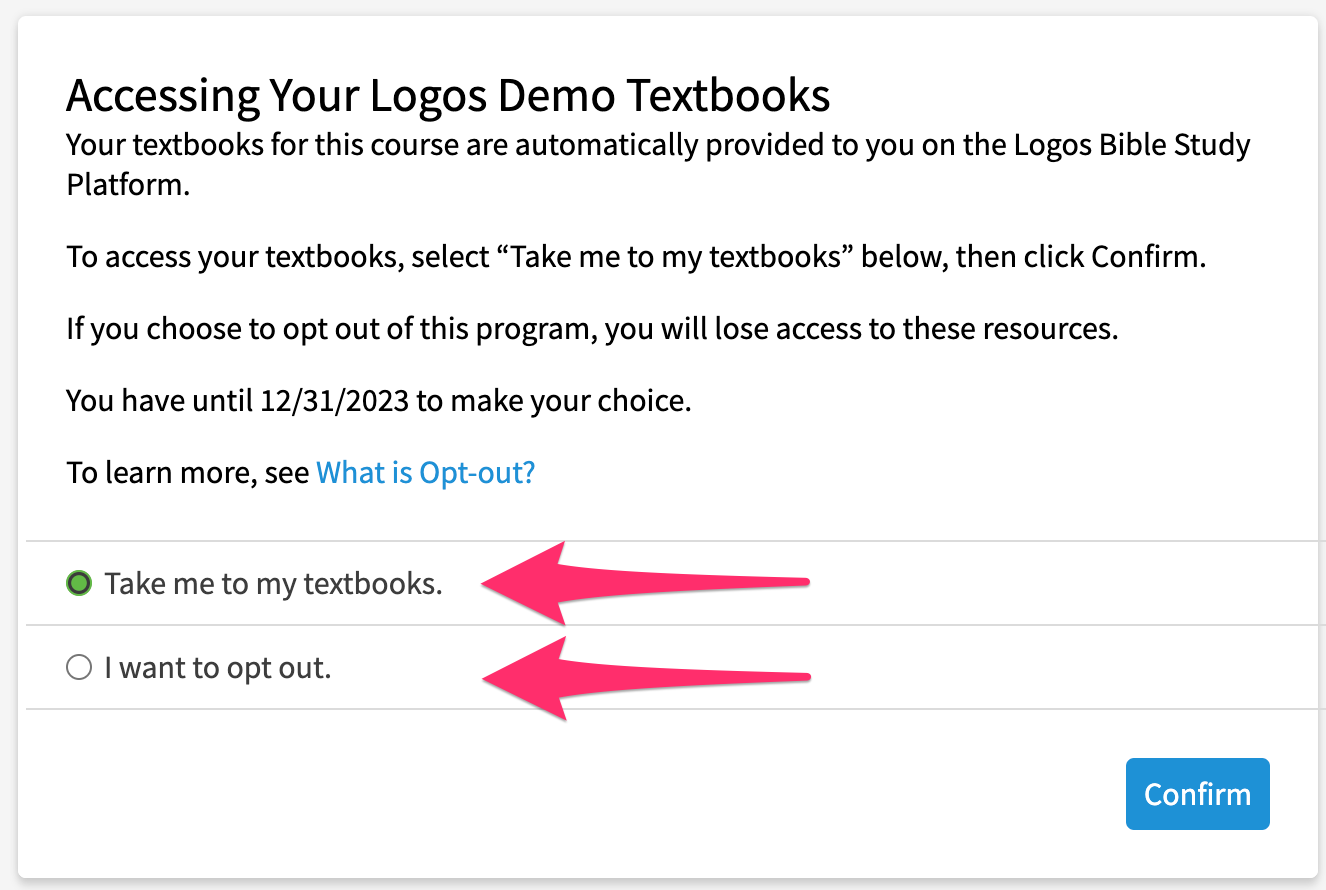This screenshot has width=1326, height=890.
Task: Click the blue Confirm button in the corner
Action: pyautogui.click(x=1197, y=793)
